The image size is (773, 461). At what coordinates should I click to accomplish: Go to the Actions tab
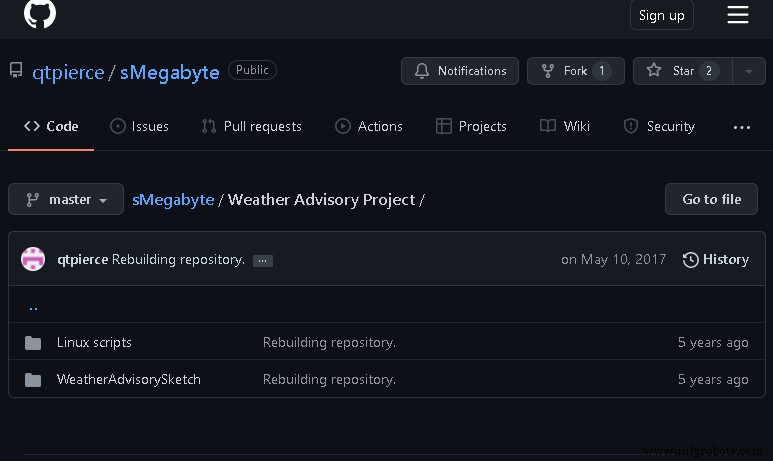pos(369,126)
